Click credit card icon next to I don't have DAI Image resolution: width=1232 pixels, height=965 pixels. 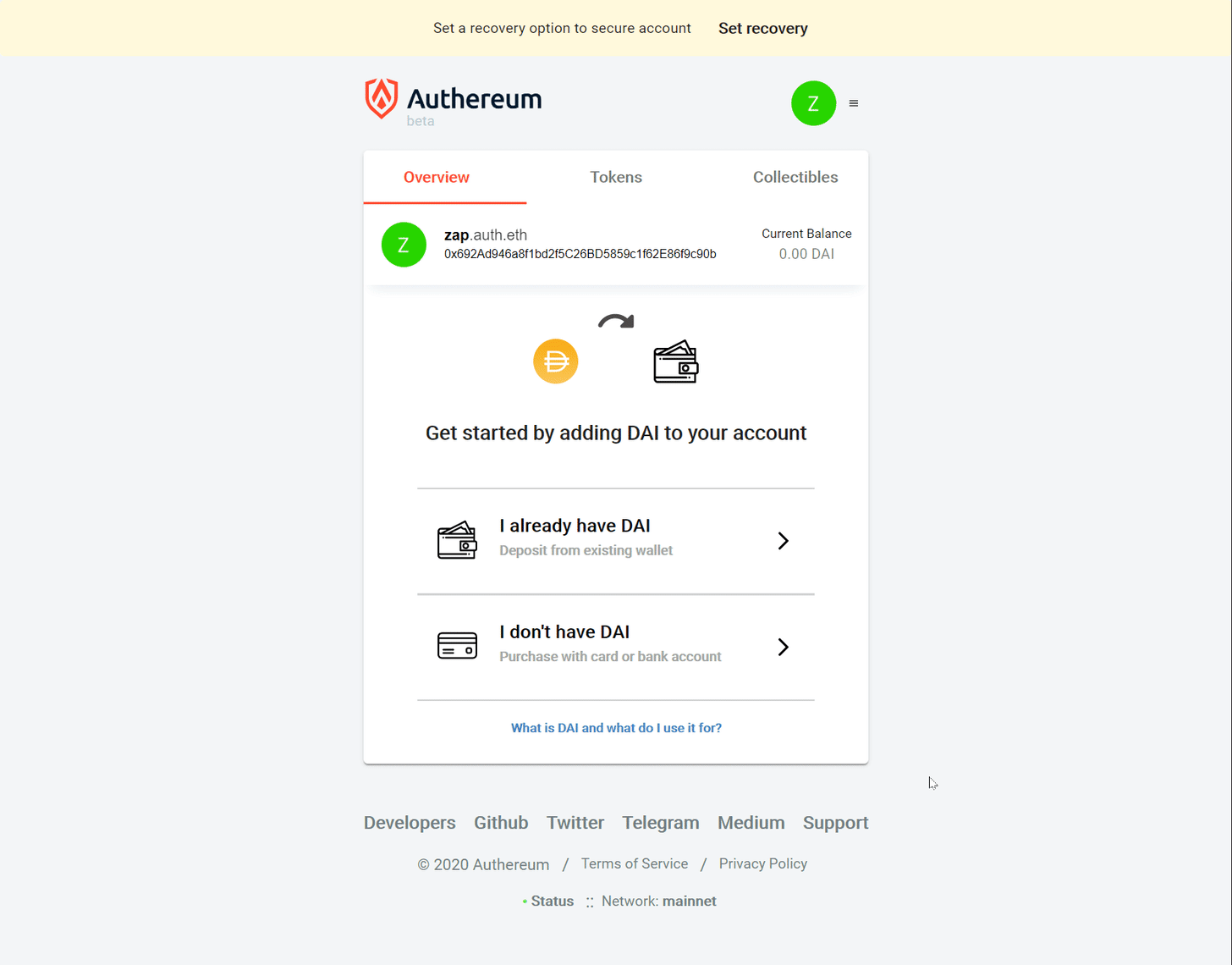pos(457,646)
